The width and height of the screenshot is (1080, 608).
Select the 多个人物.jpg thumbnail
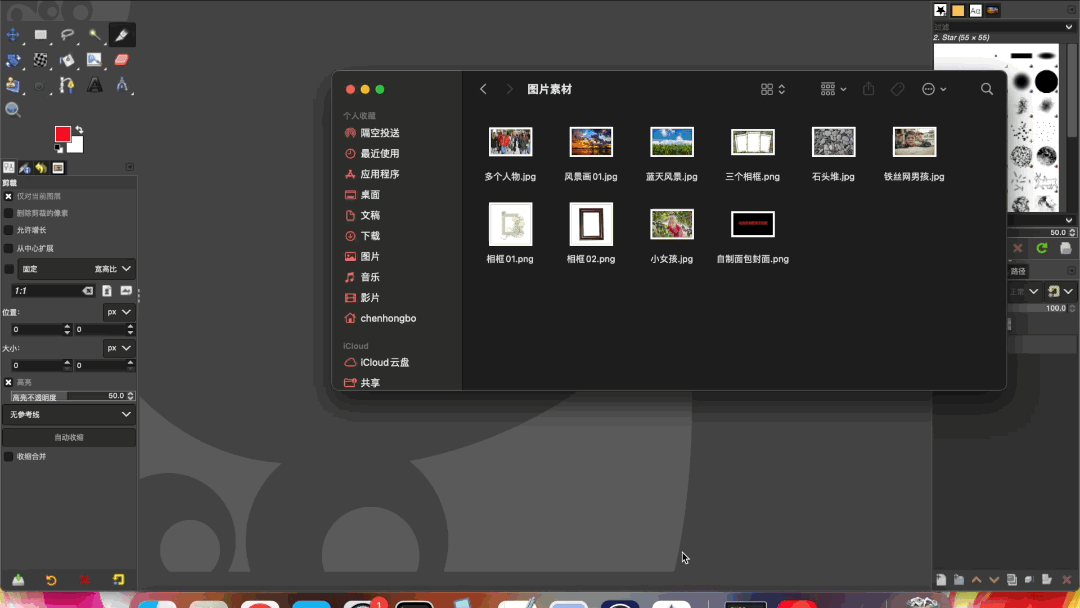(x=510, y=142)
